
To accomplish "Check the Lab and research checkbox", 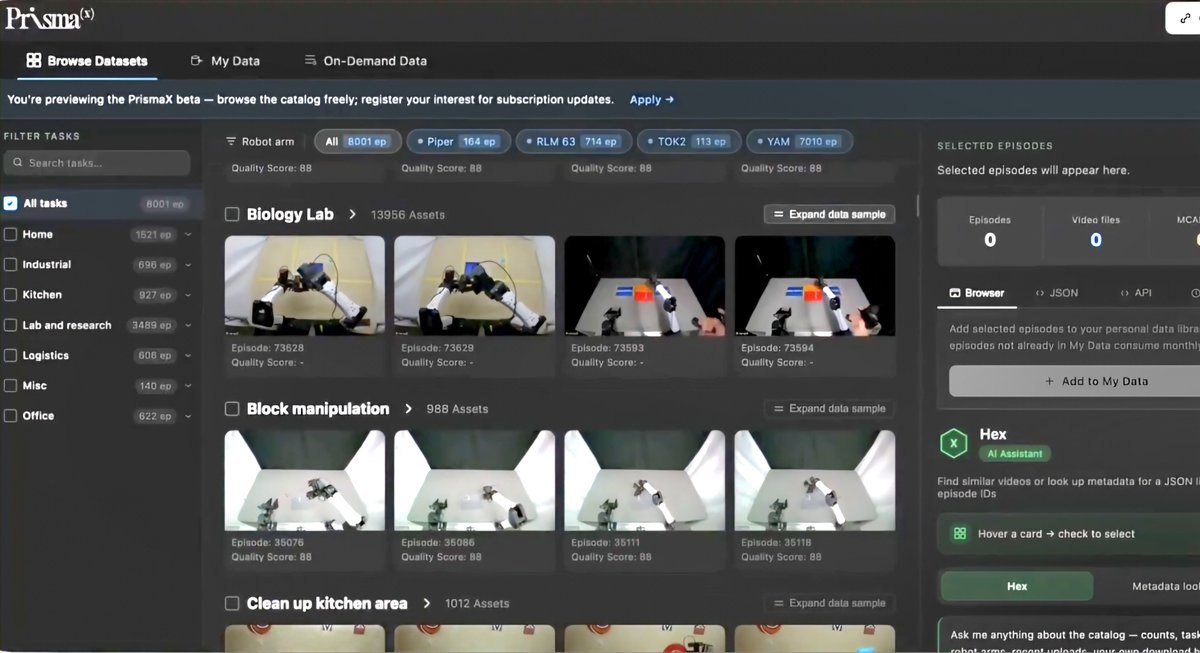I will pos(10,325).
